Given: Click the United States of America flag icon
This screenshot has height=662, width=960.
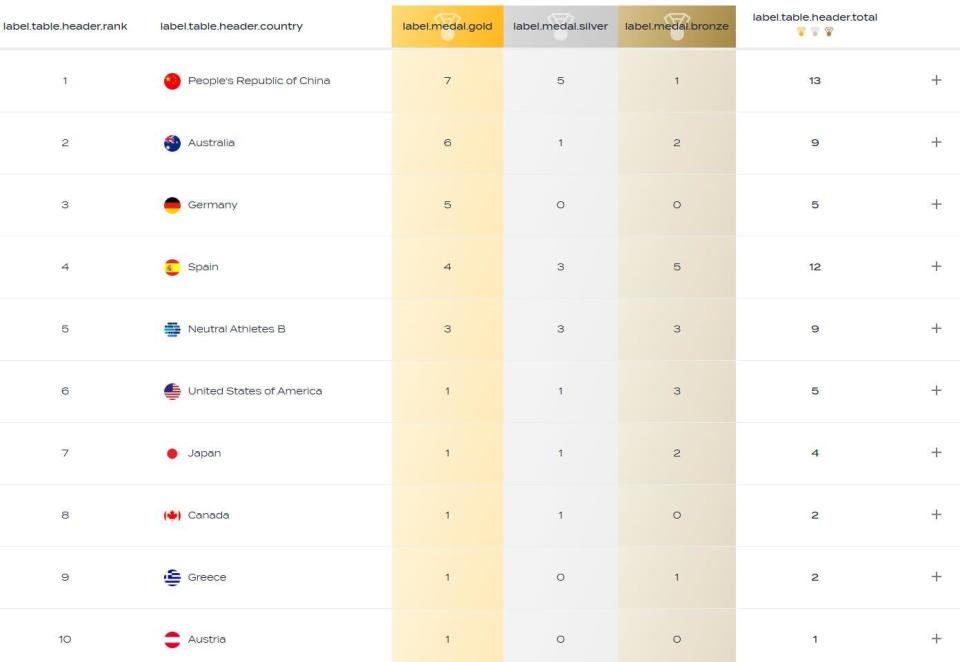Looking at the screenshot, I should [172, 391].
